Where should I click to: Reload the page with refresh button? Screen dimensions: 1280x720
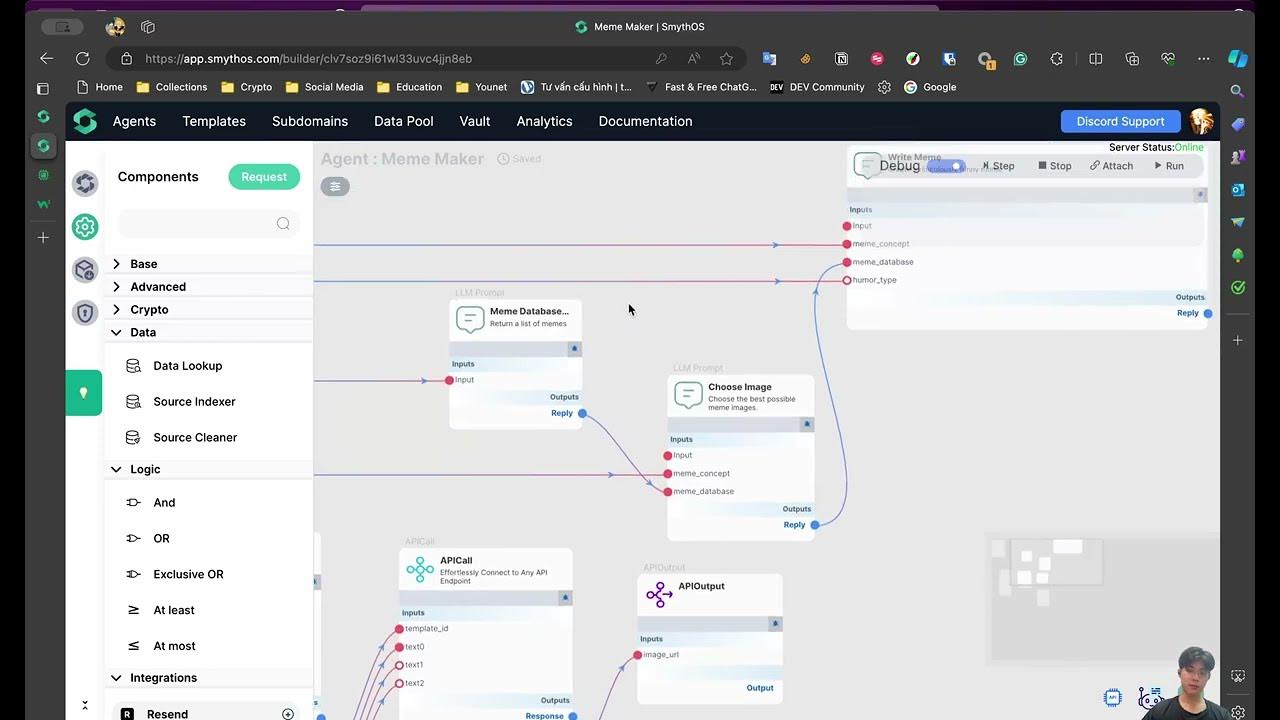tap(83, 59)
